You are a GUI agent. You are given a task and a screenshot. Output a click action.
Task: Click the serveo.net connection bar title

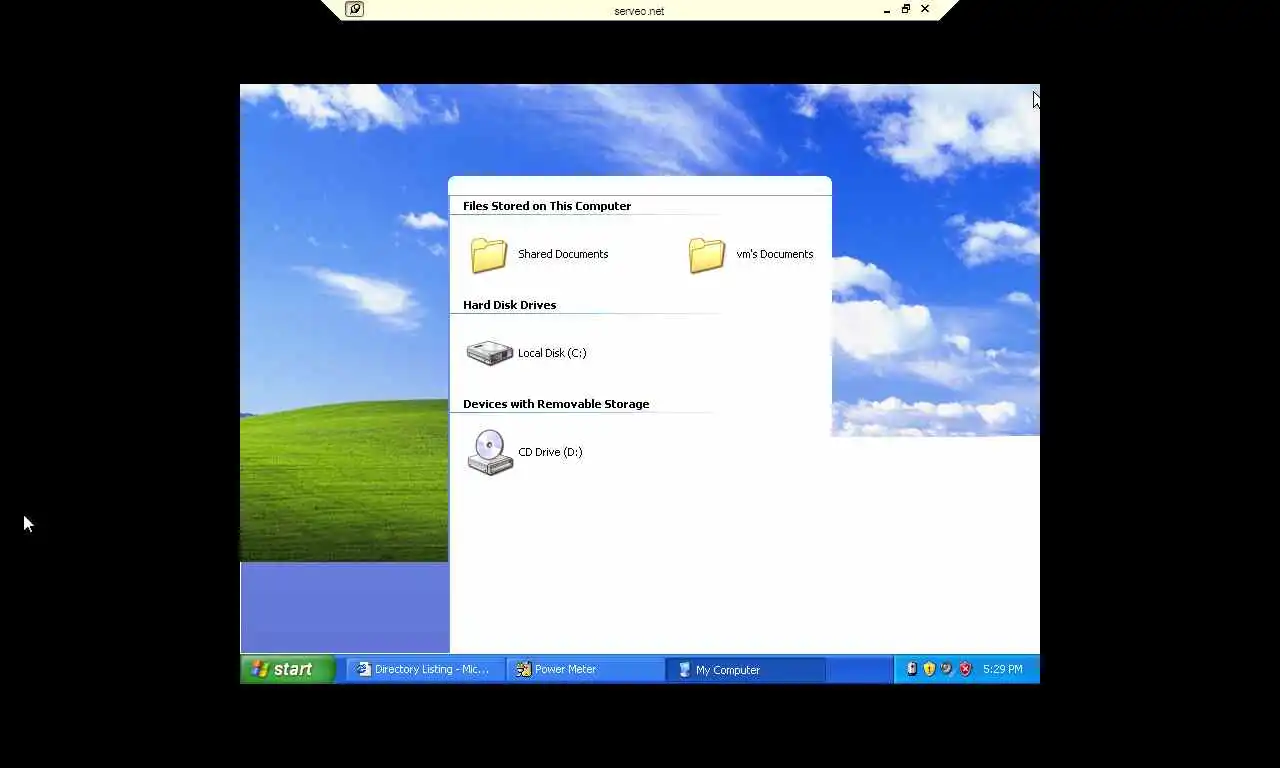639,11
